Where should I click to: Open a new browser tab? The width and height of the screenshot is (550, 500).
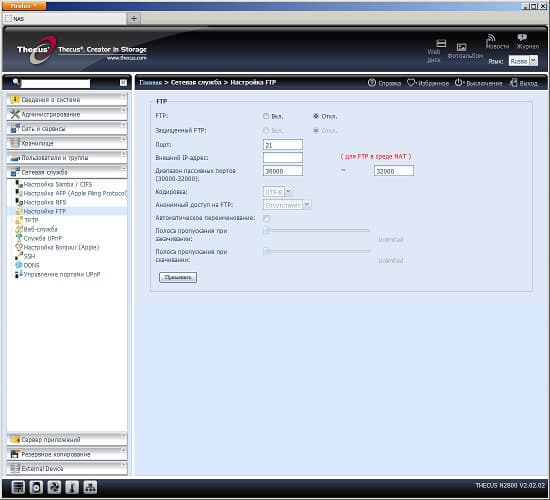pos(133,19)
